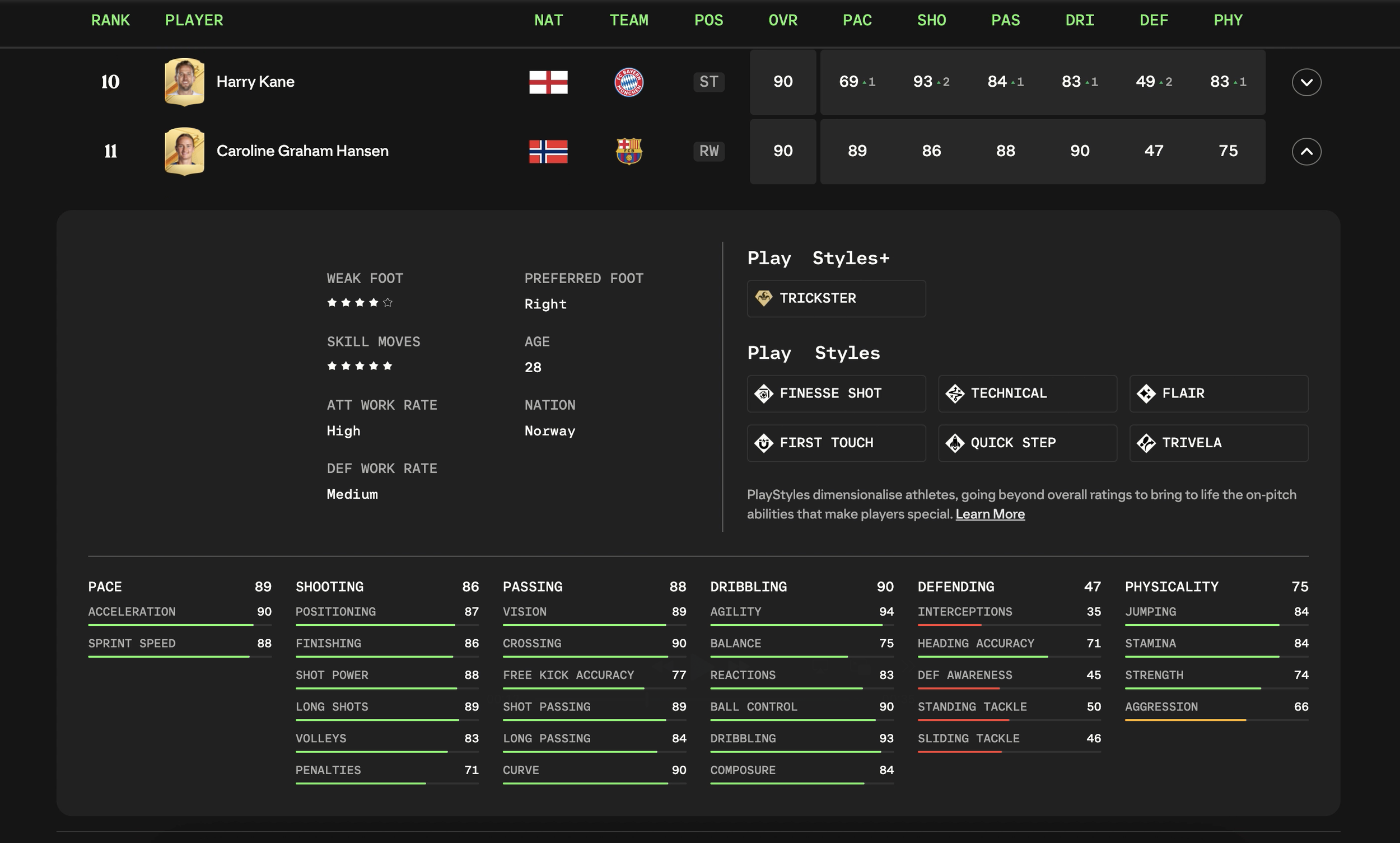1400x843 pixels.
Task: Click the NAT column header
Action: [548, 21]
